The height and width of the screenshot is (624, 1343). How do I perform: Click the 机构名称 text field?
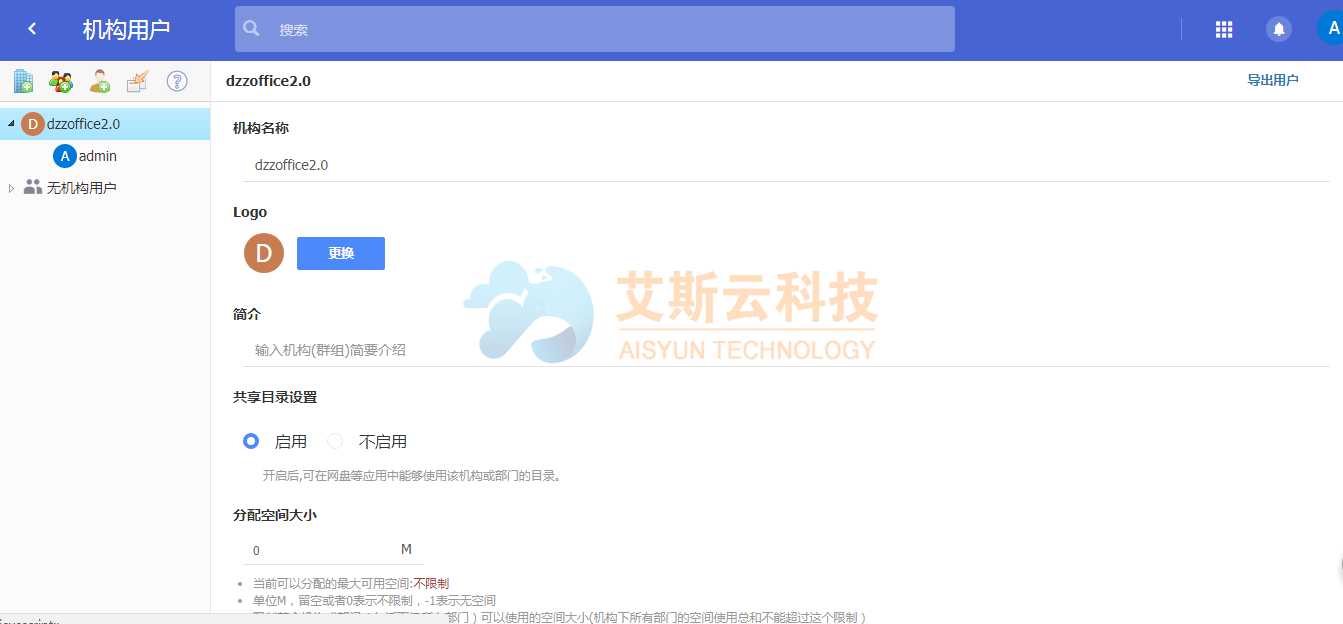click(x=785, y=165)
